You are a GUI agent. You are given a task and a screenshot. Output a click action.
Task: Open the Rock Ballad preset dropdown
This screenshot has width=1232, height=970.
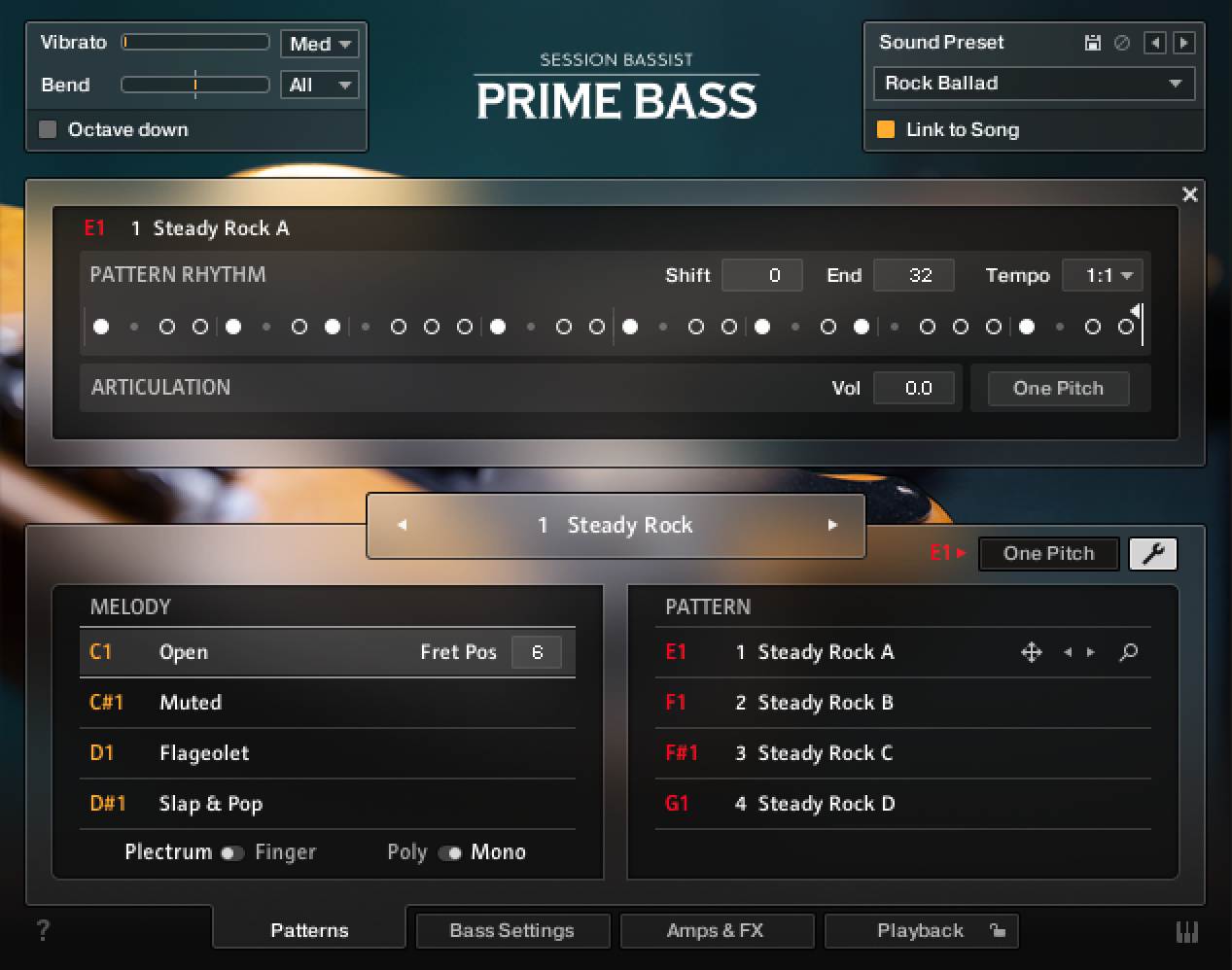[1034, 84]
